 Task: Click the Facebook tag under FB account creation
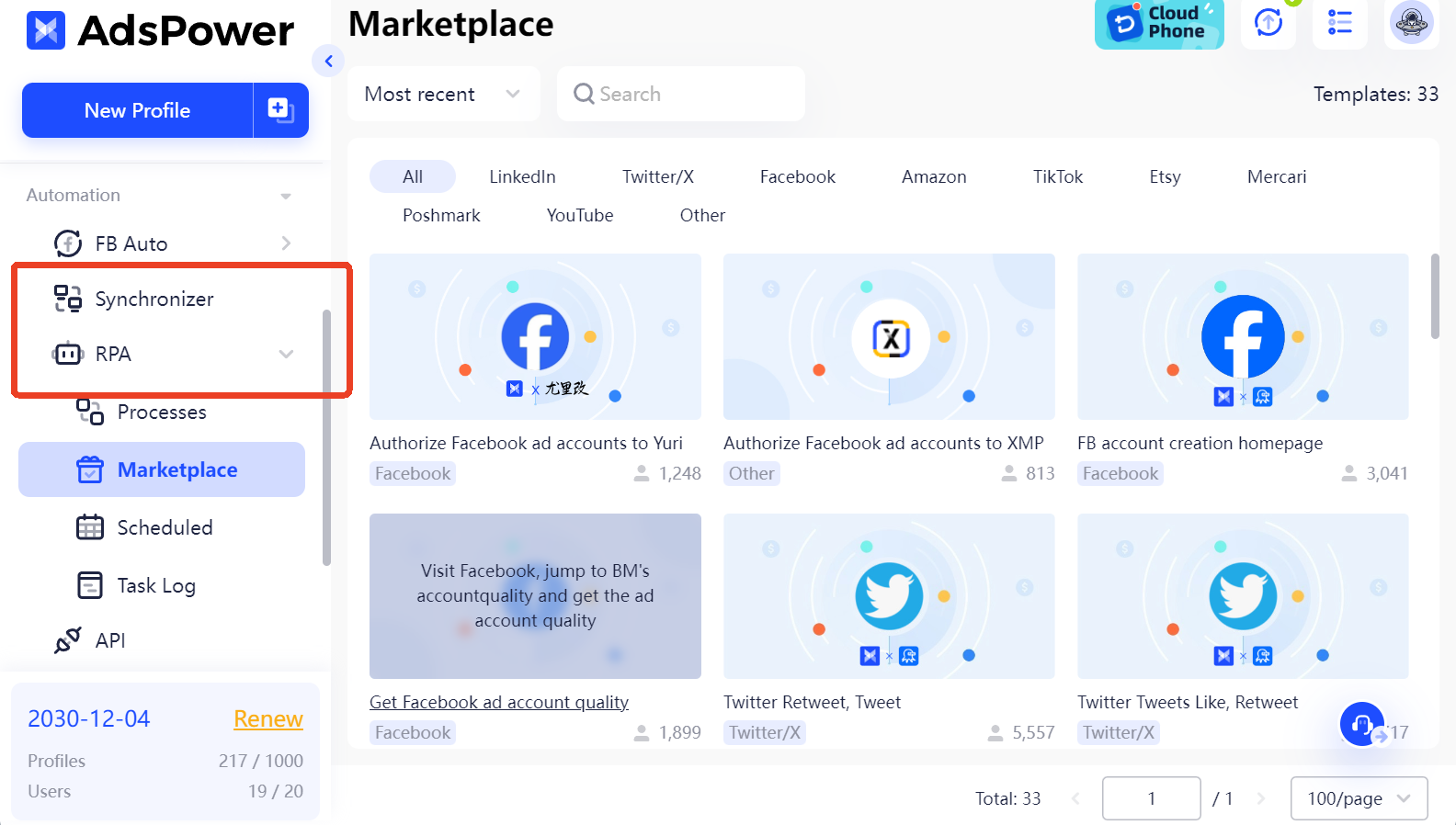(1120, 473)
